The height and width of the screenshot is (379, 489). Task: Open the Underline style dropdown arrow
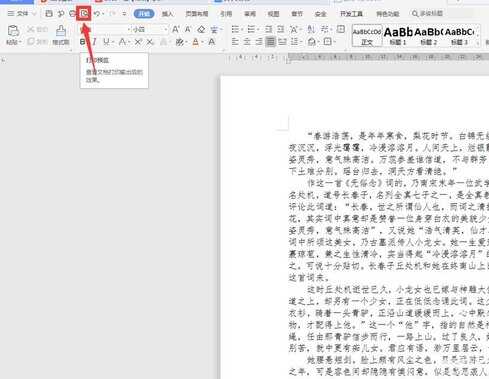(113, 42)
